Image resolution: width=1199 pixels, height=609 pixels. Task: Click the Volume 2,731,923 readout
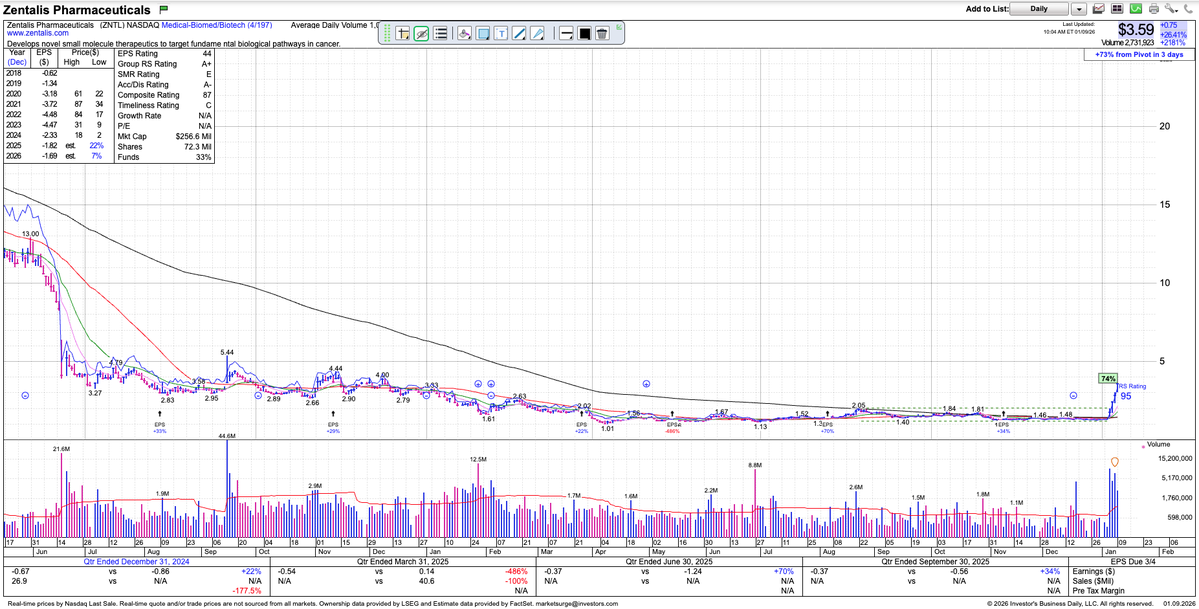pos(1129,43)
